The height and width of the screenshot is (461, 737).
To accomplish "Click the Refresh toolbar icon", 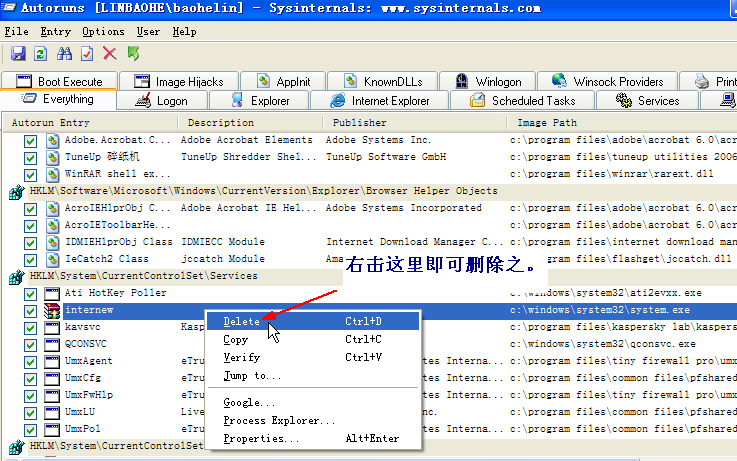I will tap(40, 54).
